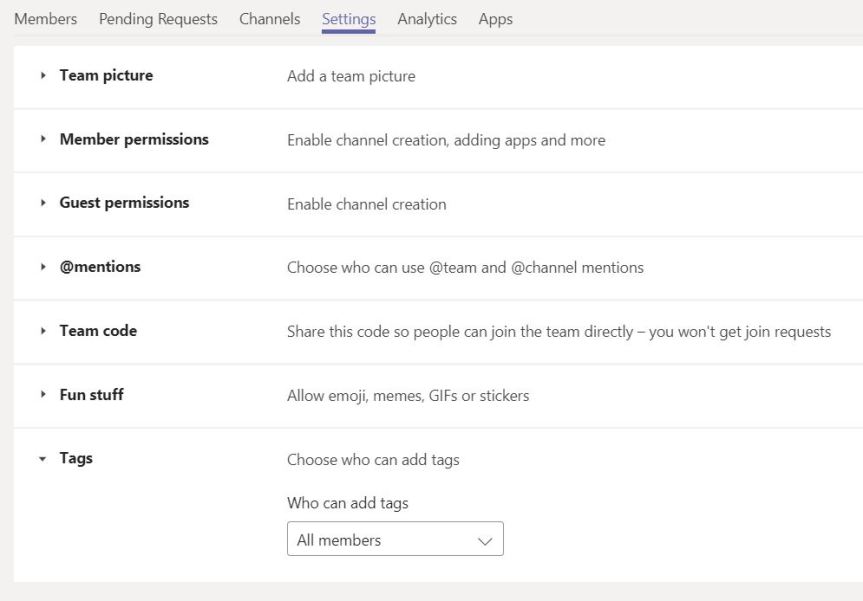Expand the Team code section heading

98,331
